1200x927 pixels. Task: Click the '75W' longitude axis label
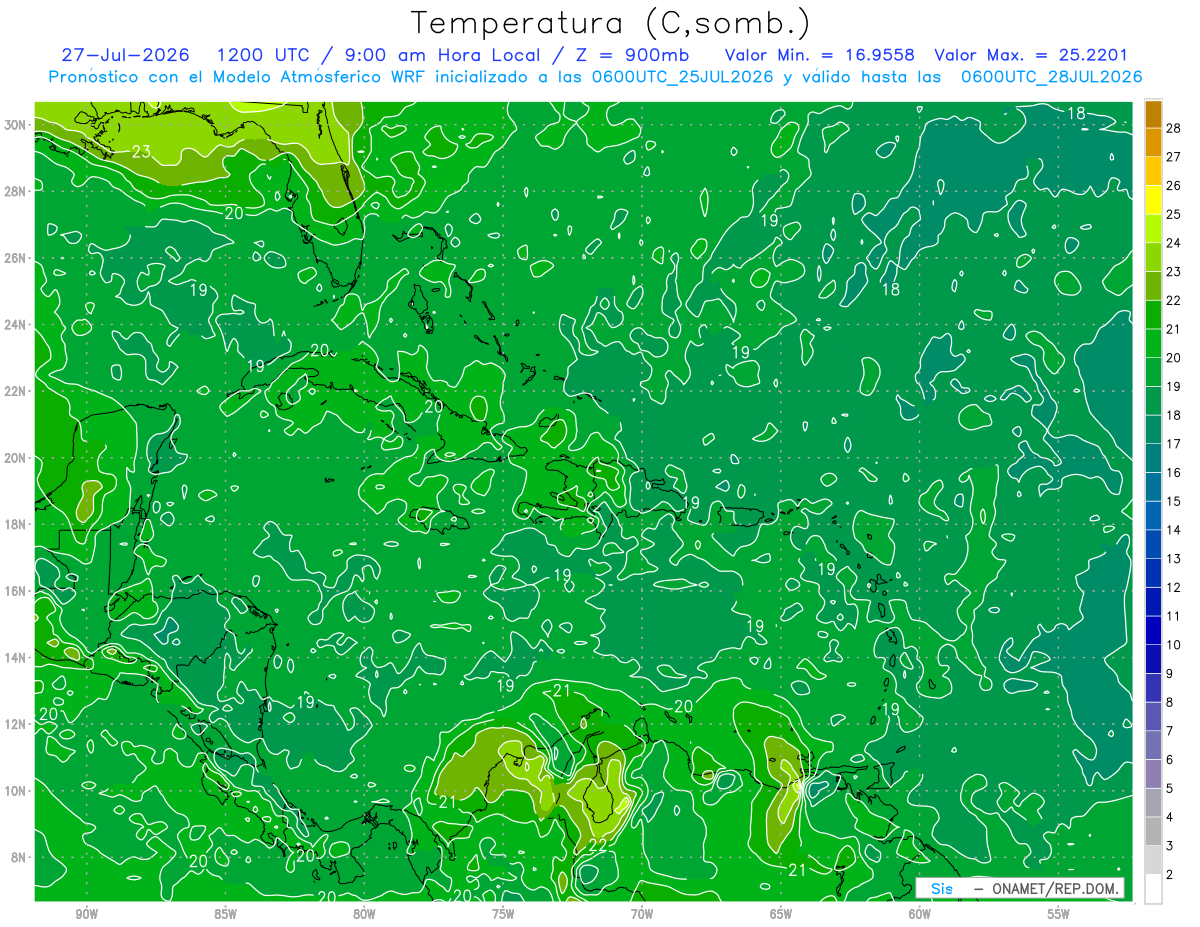click(x=503, y=914)
